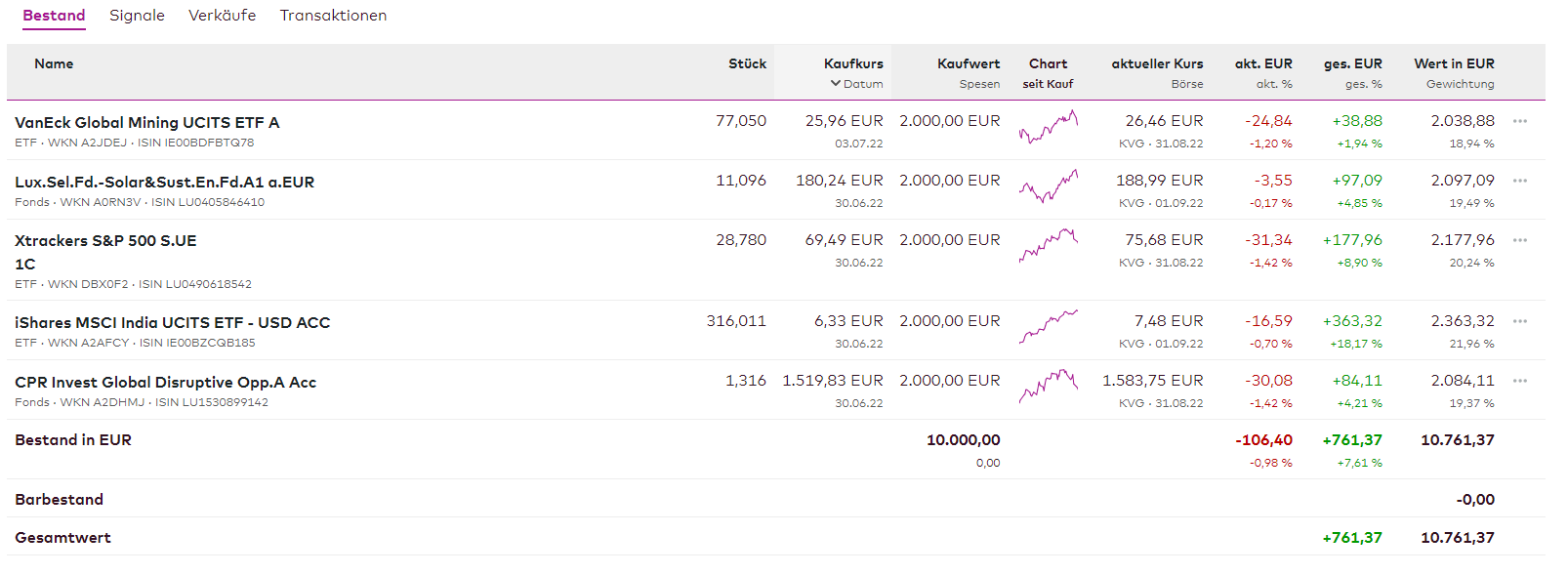The height and width of the screenshot is (575, 1568).
Task: Switch to the Verkäufe tab
Action: point(222,16)
